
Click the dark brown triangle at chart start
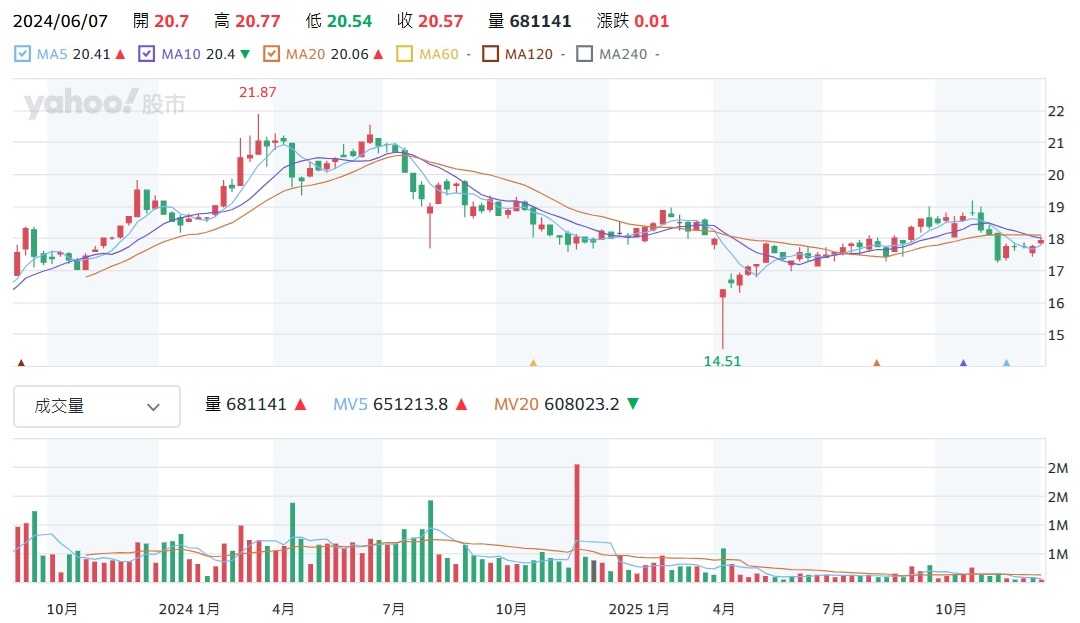[x=21, y=363]
